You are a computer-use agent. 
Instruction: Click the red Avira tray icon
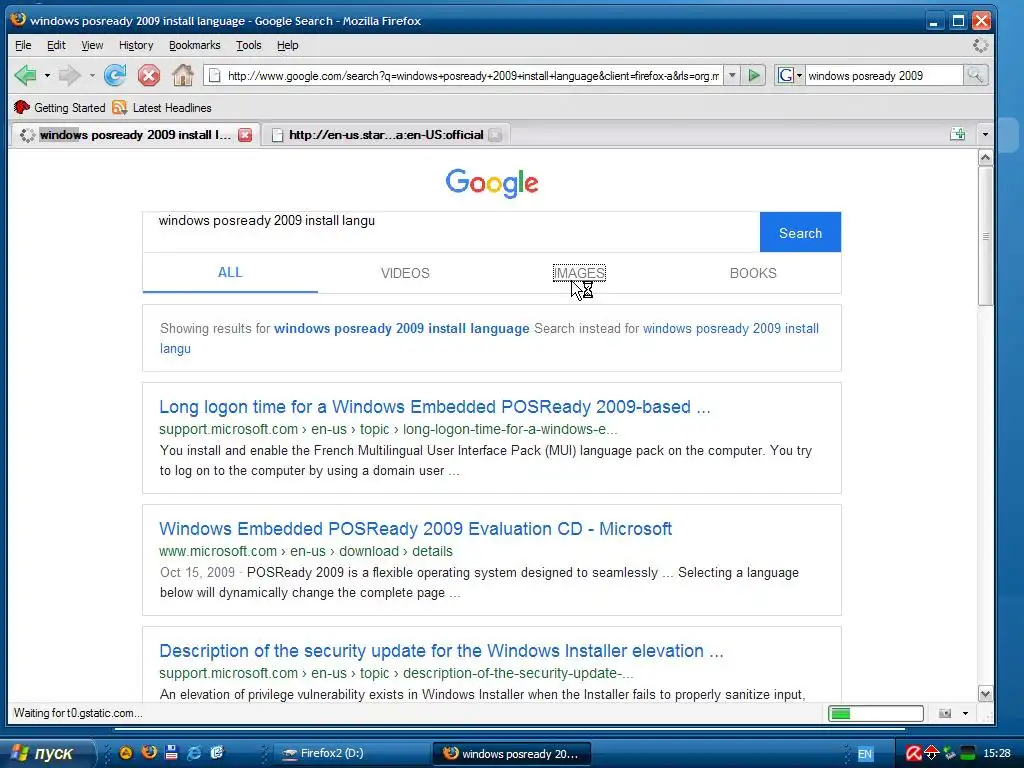point(913,754)
